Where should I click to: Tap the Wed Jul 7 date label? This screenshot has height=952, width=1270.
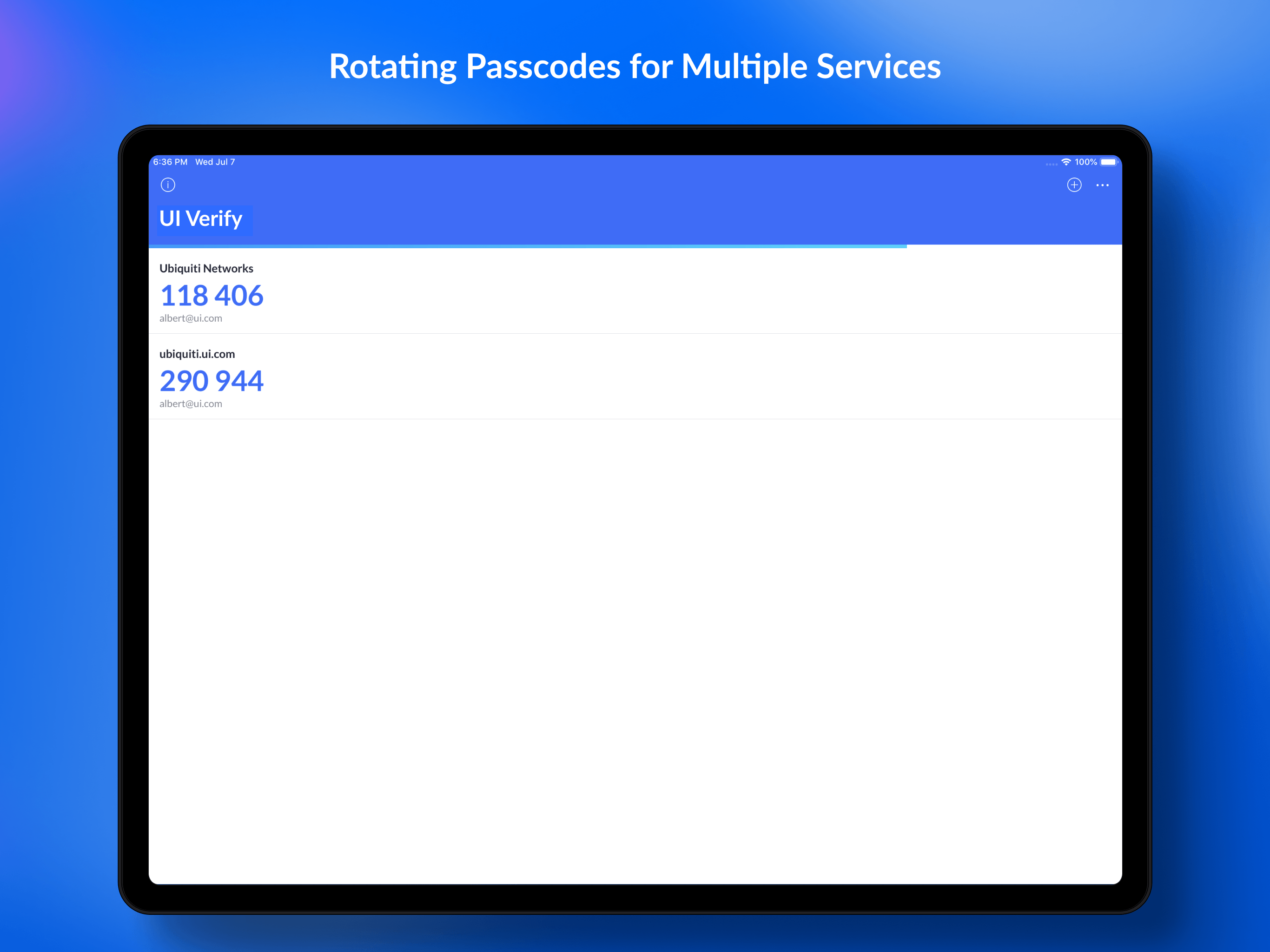[x=214, y=162]
